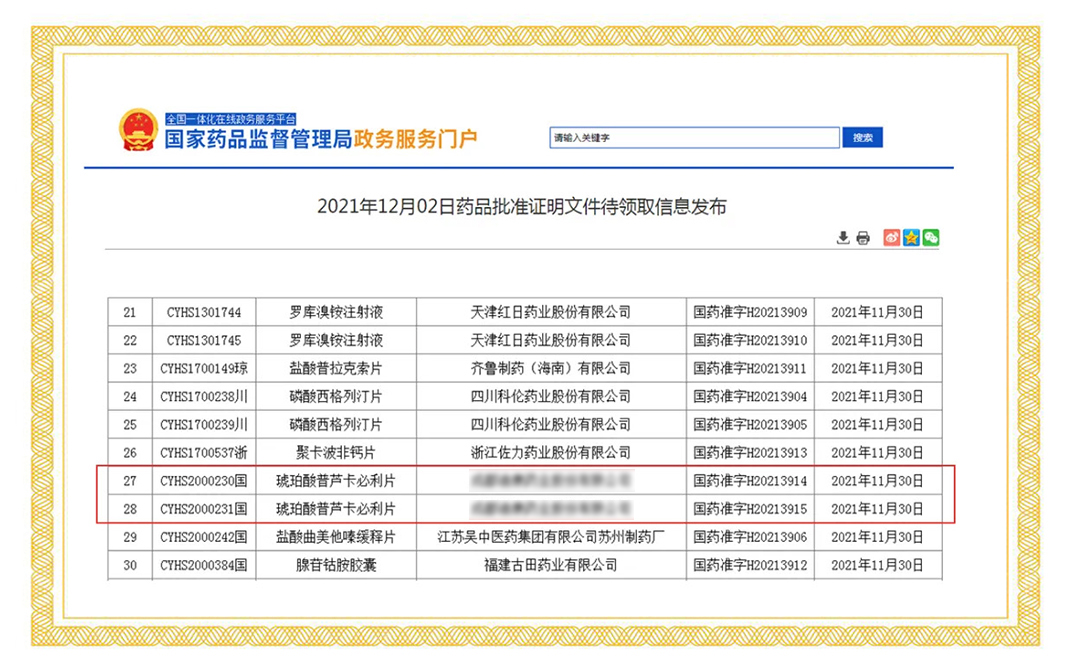Click acceptance number CYHS2000230国 in row 27
Screen dimensions: 1071x670
point(203,481)
